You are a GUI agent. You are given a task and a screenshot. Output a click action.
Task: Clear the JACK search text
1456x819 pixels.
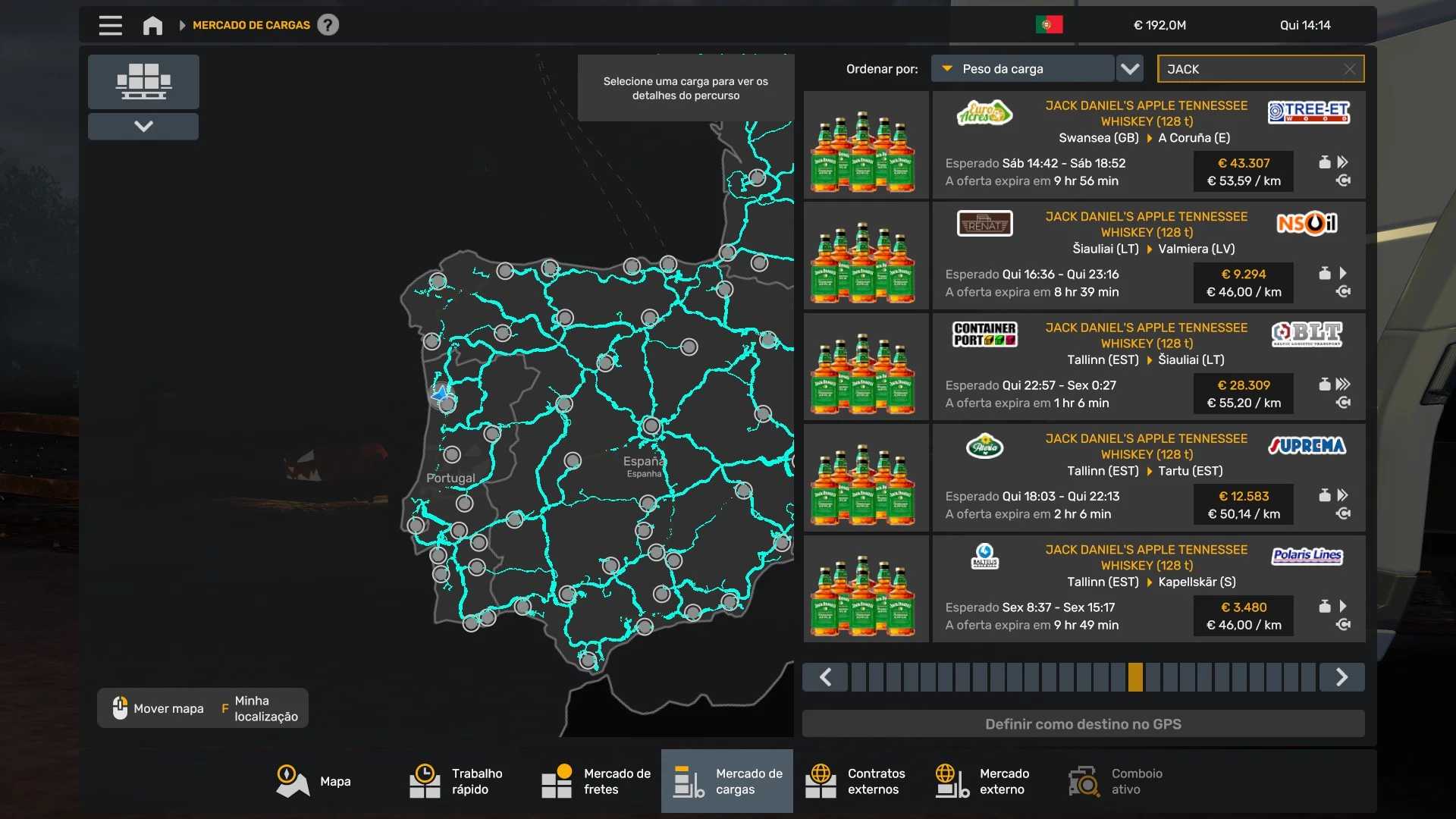coord(1349,69)
